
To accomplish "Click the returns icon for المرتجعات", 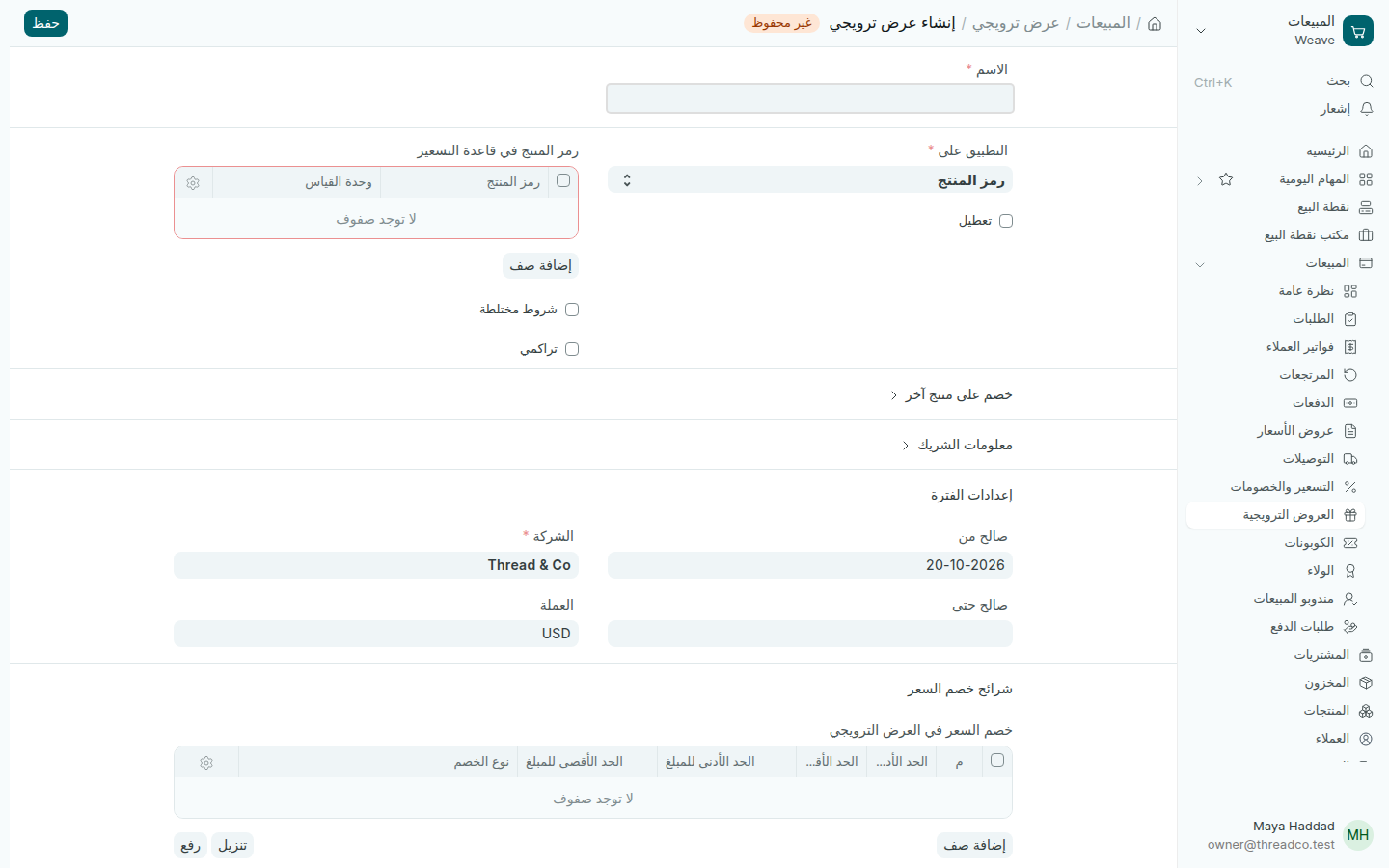I will coord(1350,375).
